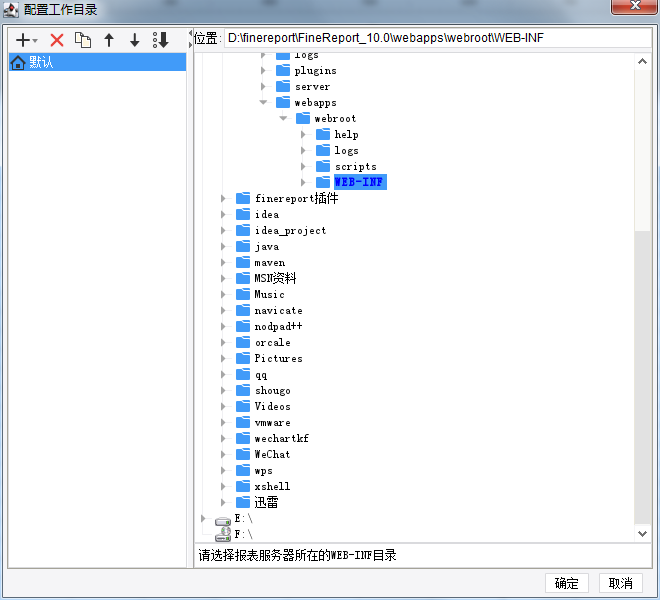Collapse the webroot folder

283,118
